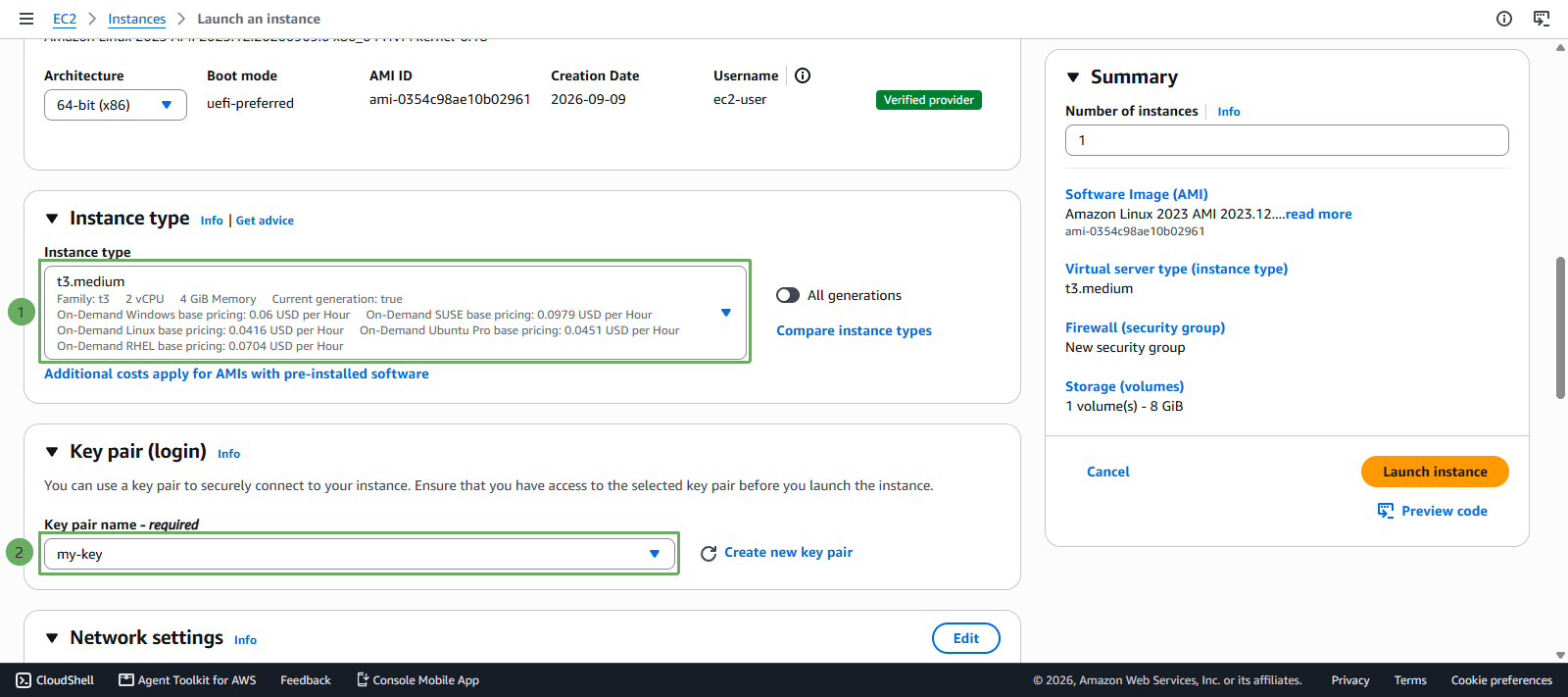Open Compare instance types link

click(x=854, y=330)
